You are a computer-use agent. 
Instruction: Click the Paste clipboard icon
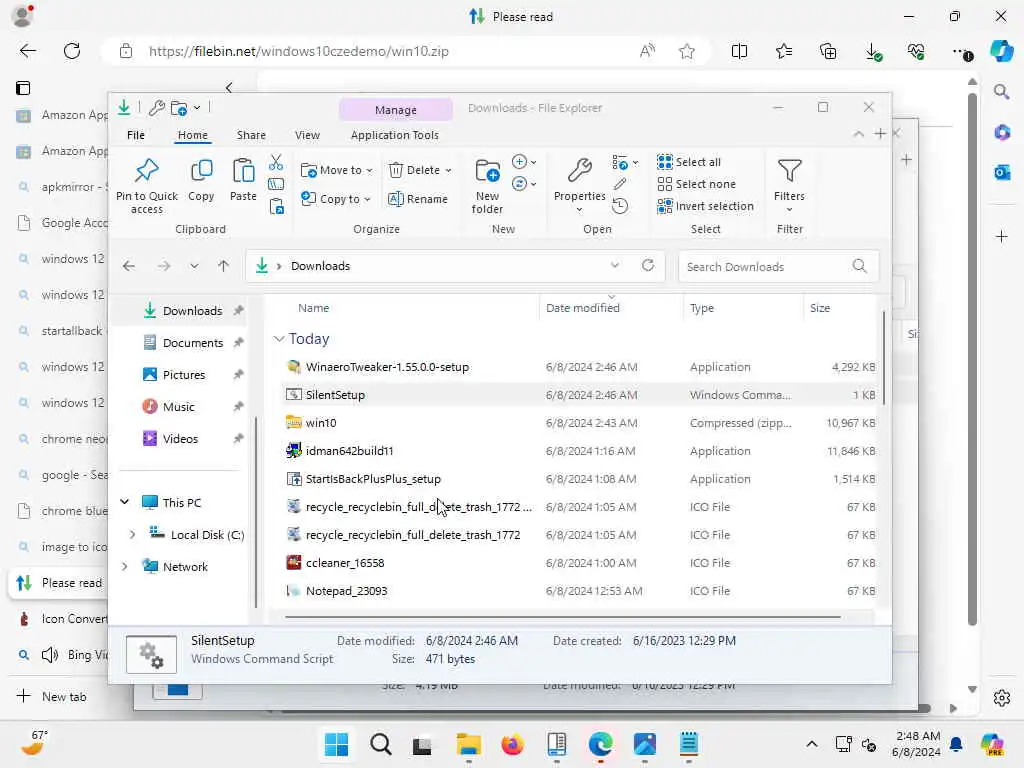pyautogui.click(x=243, y=172)
